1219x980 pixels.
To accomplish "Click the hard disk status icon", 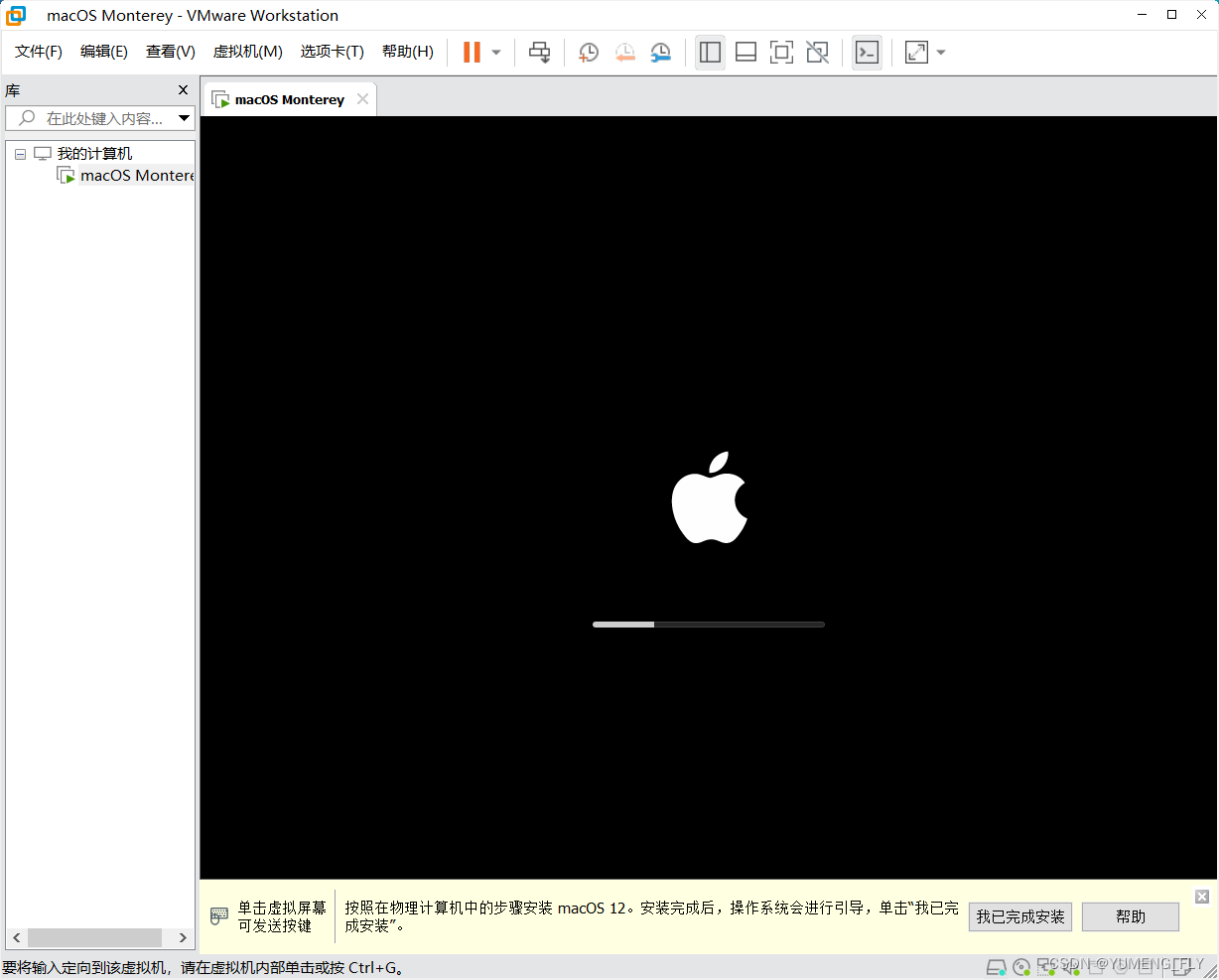I will pos(997,967).
